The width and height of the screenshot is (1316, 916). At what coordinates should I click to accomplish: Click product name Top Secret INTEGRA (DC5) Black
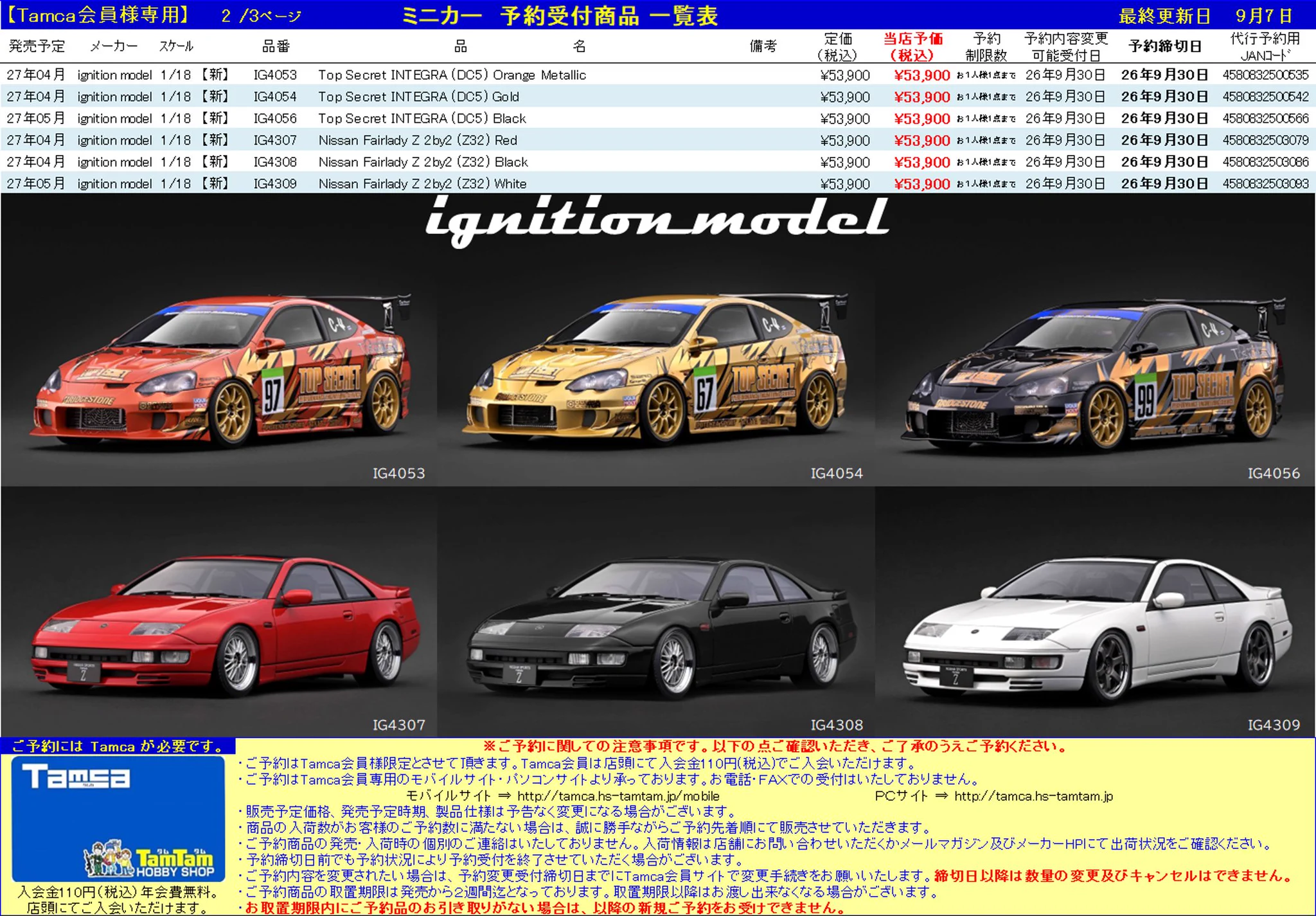tap(422, 118)
